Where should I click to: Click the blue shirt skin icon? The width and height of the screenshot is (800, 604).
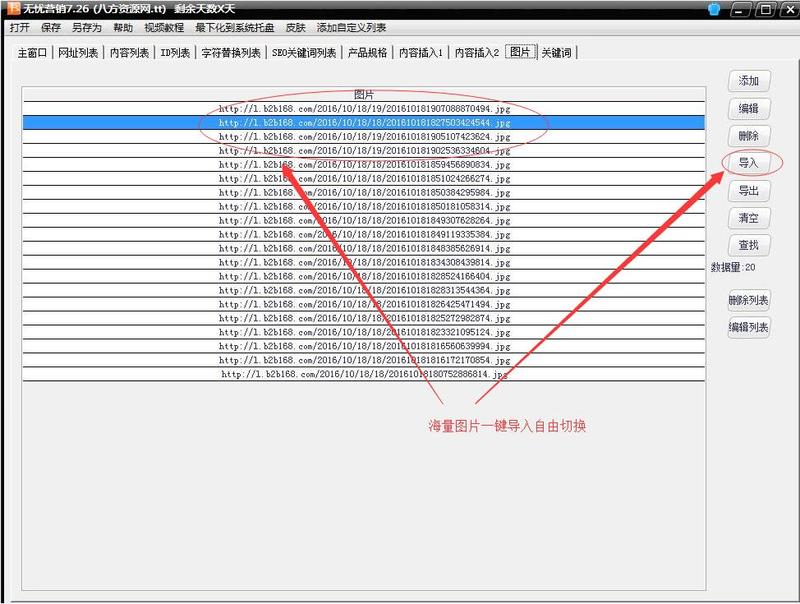714,9
